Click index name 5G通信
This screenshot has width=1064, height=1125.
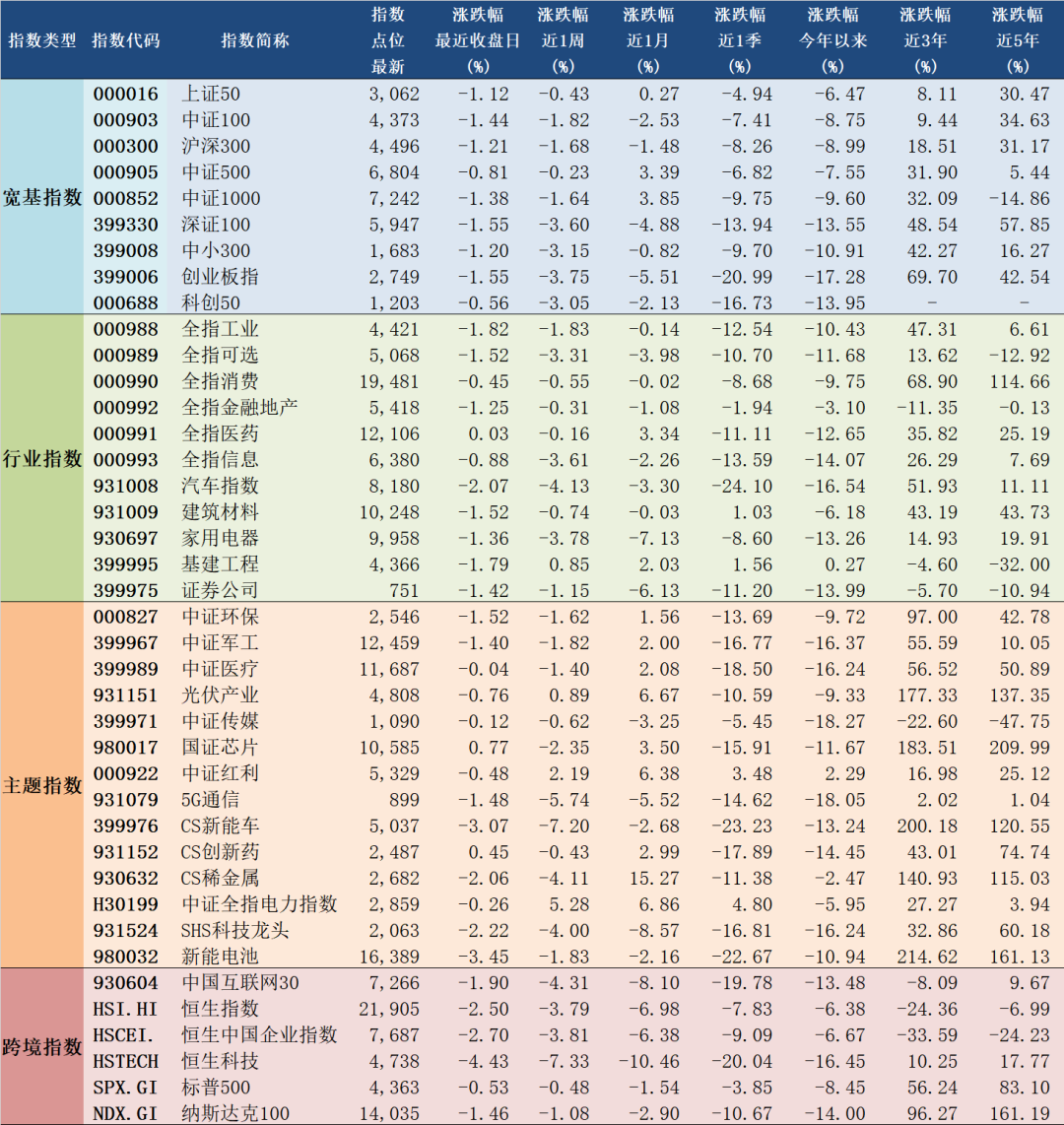point(211,800)
